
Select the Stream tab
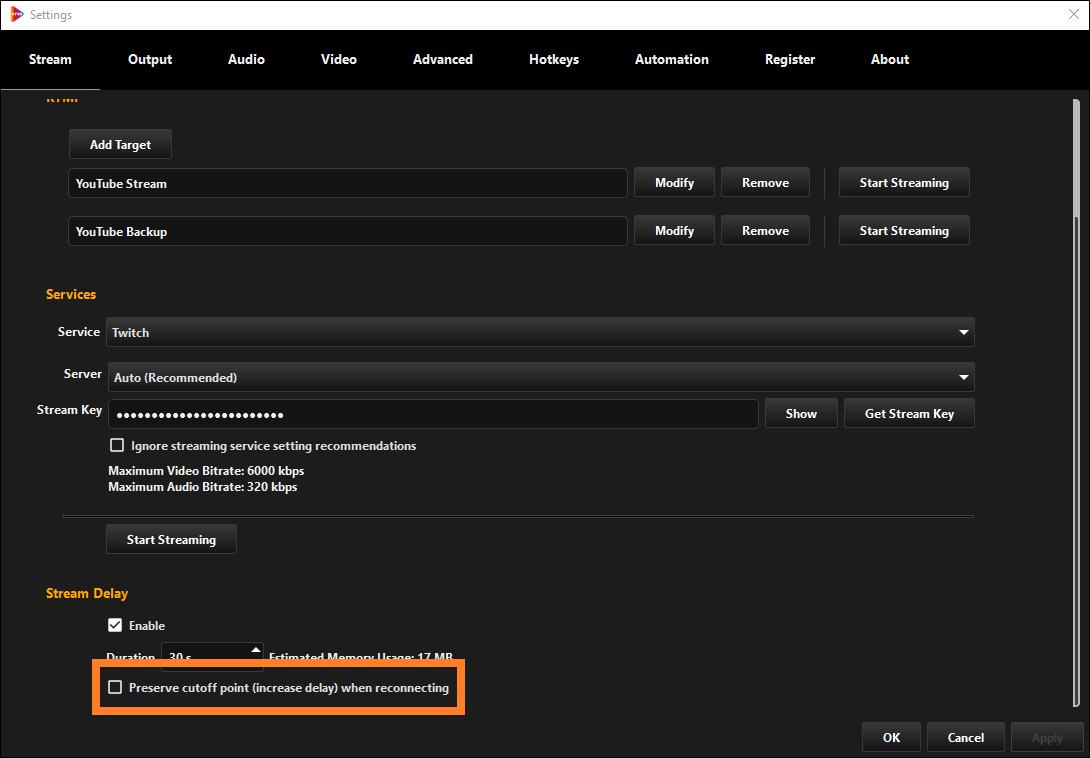[x=50, y=60]
